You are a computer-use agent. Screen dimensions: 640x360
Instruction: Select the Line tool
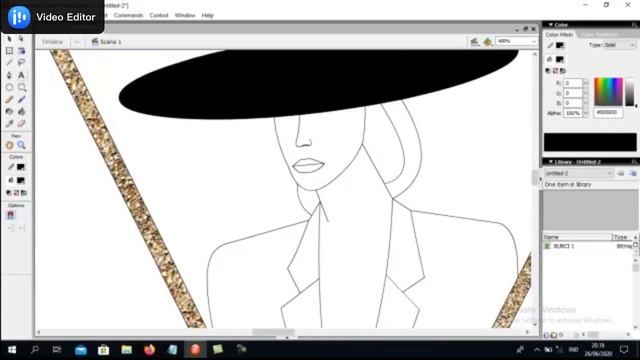(9, 62)
